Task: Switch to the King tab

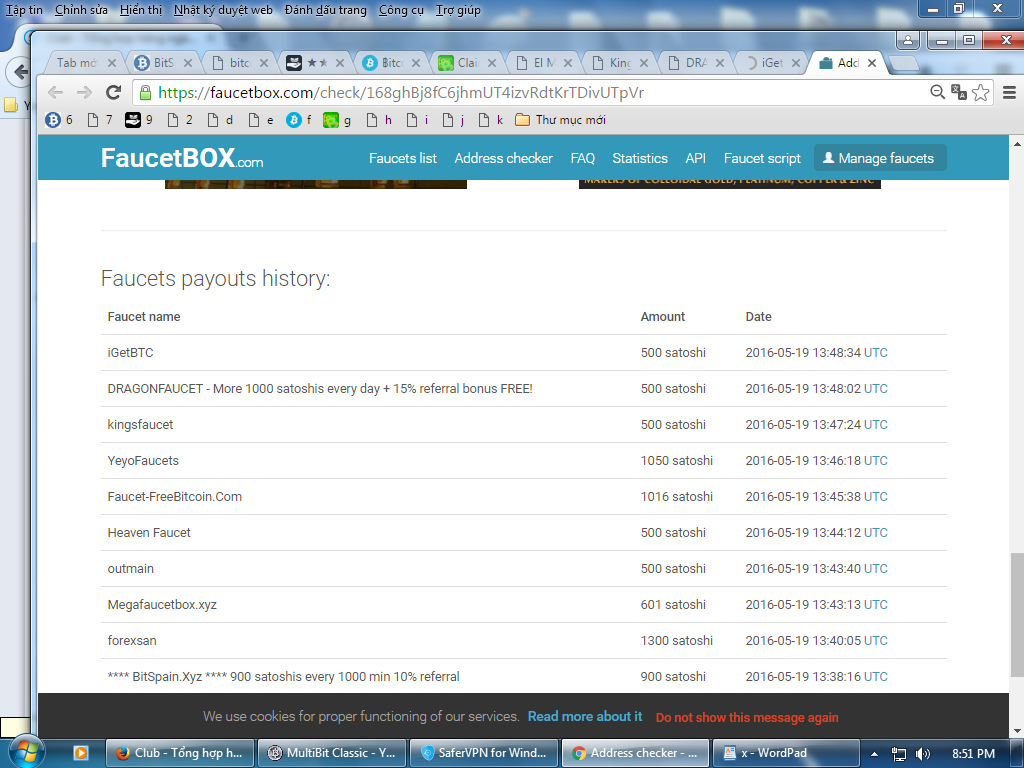Action: [619, 63]
